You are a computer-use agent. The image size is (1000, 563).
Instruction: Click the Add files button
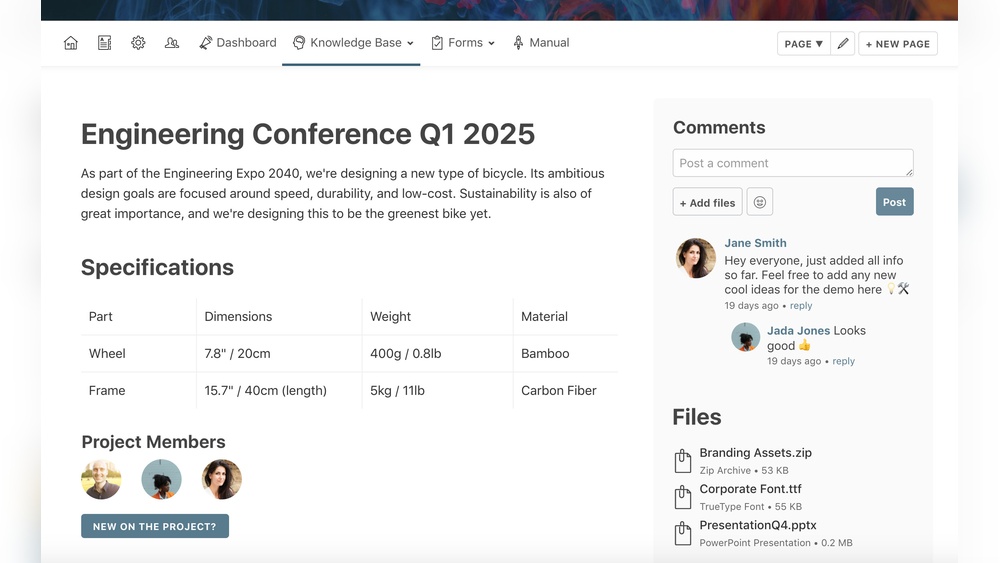707,202
